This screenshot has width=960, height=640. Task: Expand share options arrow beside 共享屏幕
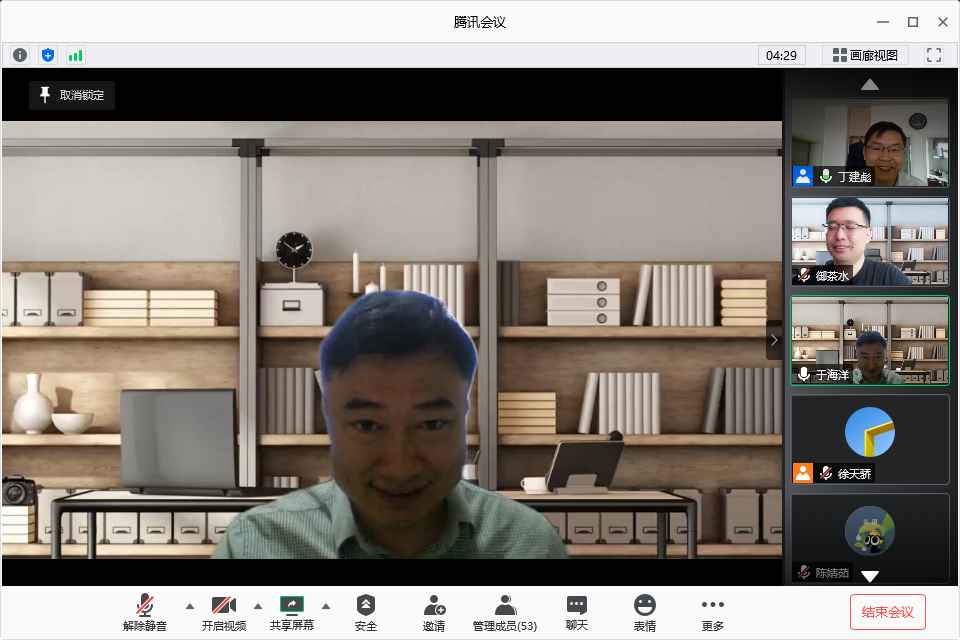coord(325,606)
